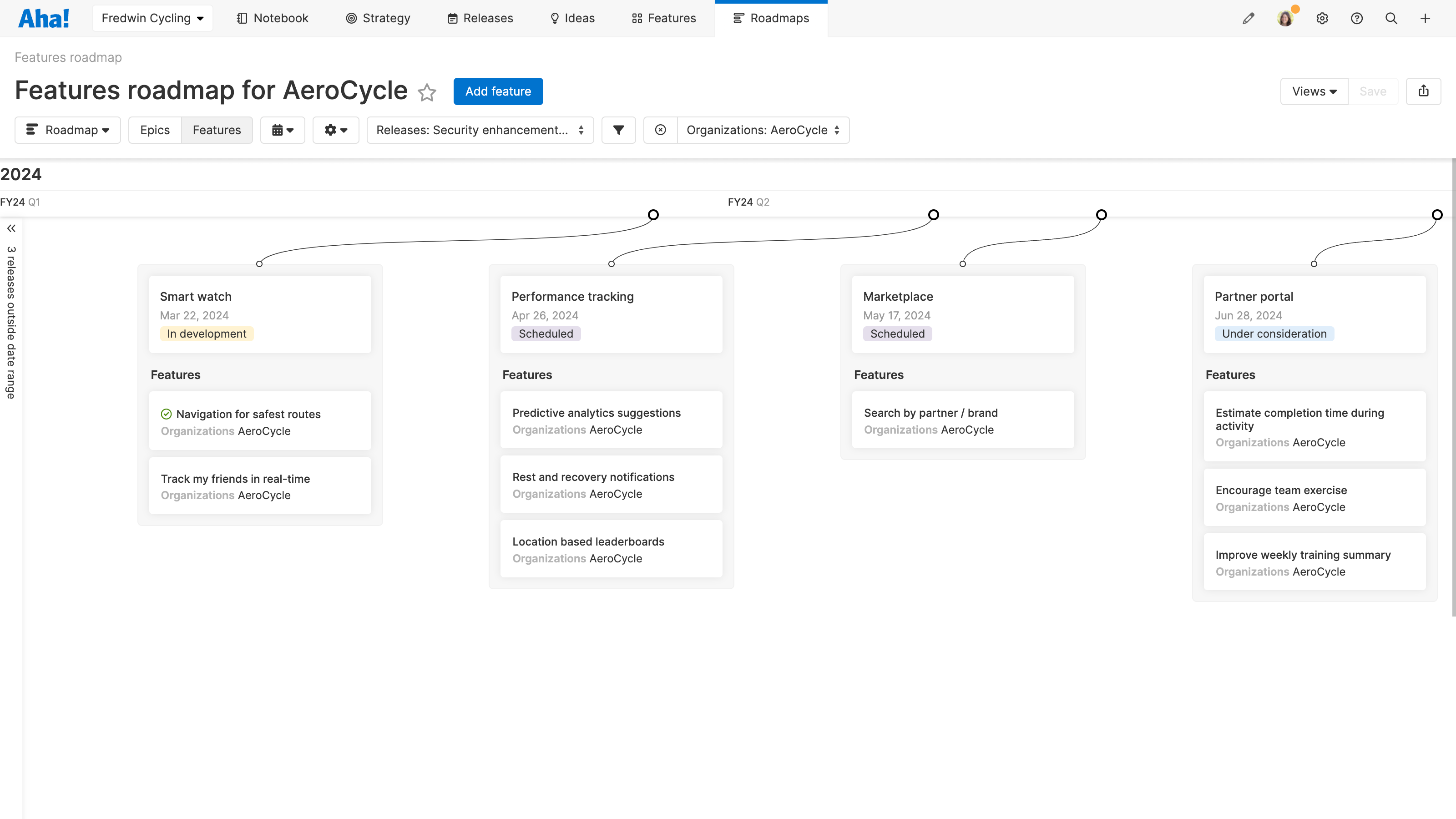Image resolution: width=1456 pixels, height=819 pixels.
Task: Collapse the releases outside date range sidebar
Action: pos(11,228)
